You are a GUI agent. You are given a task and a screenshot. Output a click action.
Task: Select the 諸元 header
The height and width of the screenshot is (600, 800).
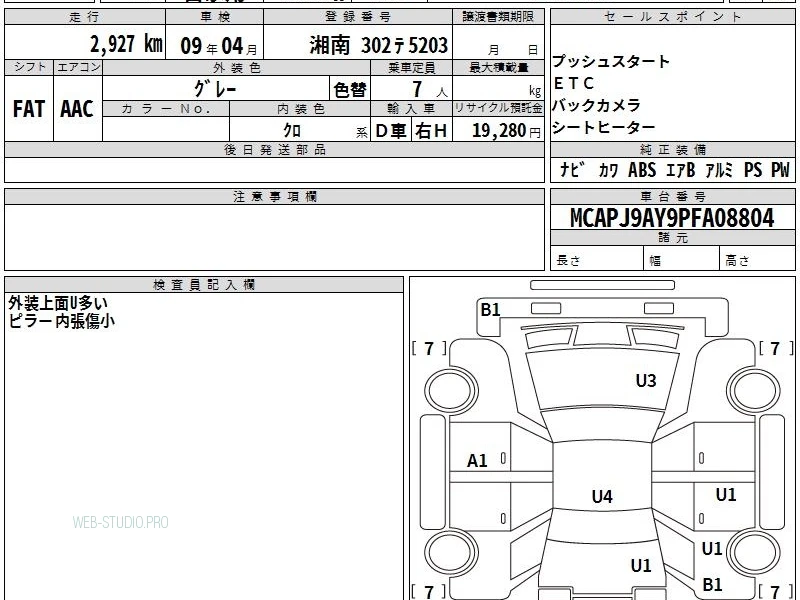pos(672,237)
